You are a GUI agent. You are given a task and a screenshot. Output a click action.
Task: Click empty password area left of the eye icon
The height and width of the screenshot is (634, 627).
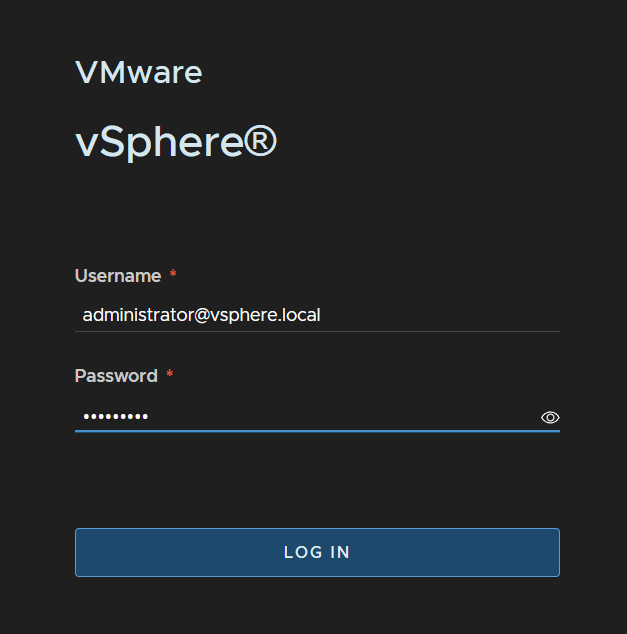344,416
